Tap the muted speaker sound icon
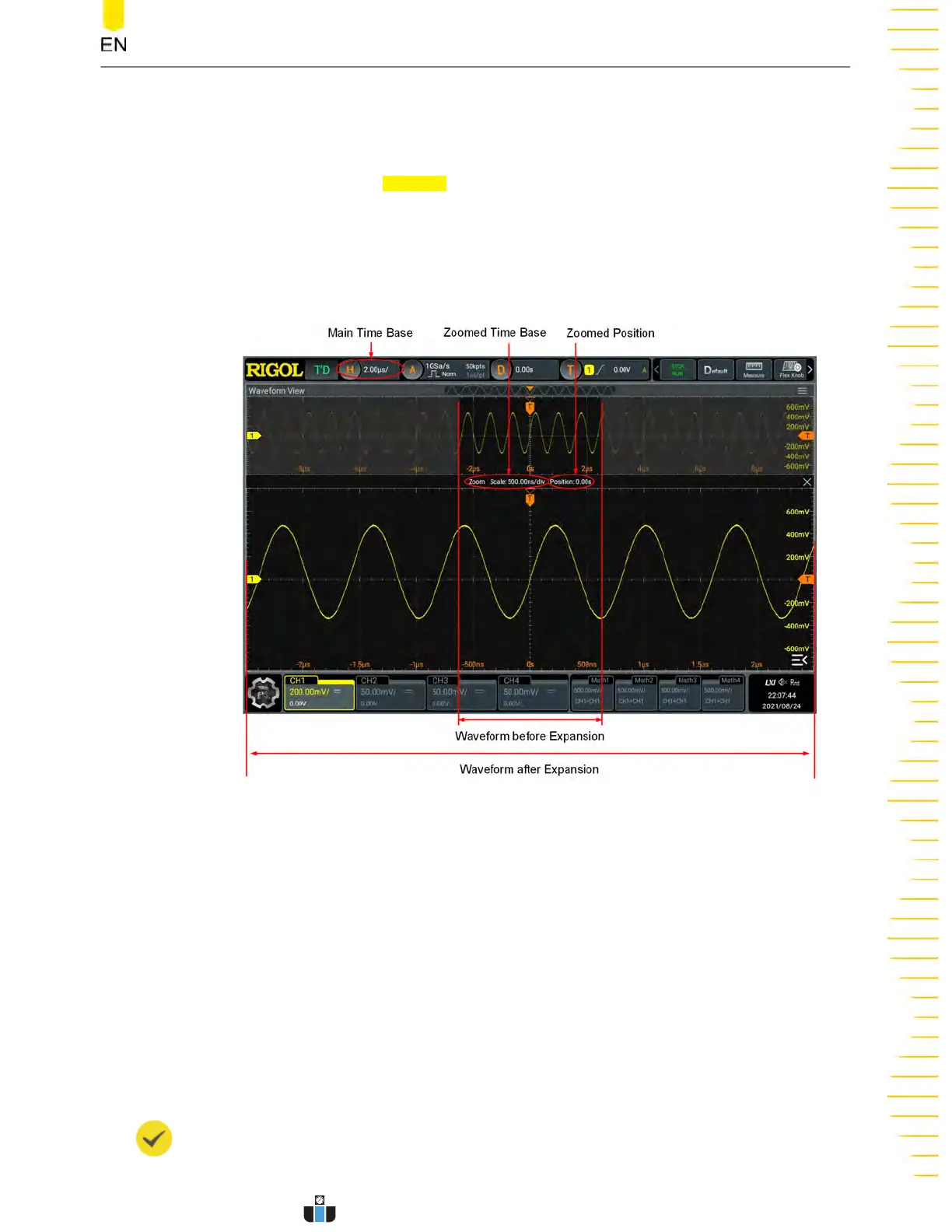952x1232 pixels. click(x=782, y=683)
